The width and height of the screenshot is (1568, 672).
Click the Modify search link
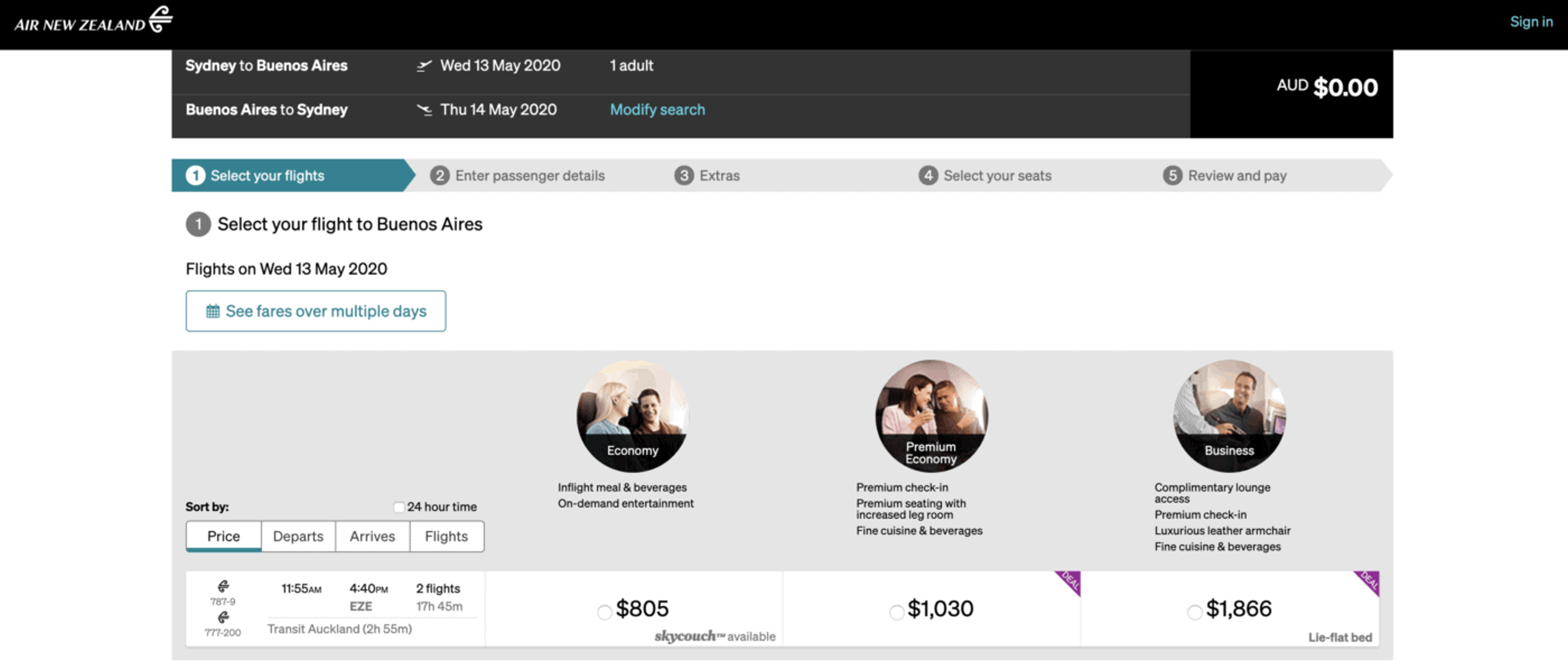pyautogui.click(x=657, y=109)
